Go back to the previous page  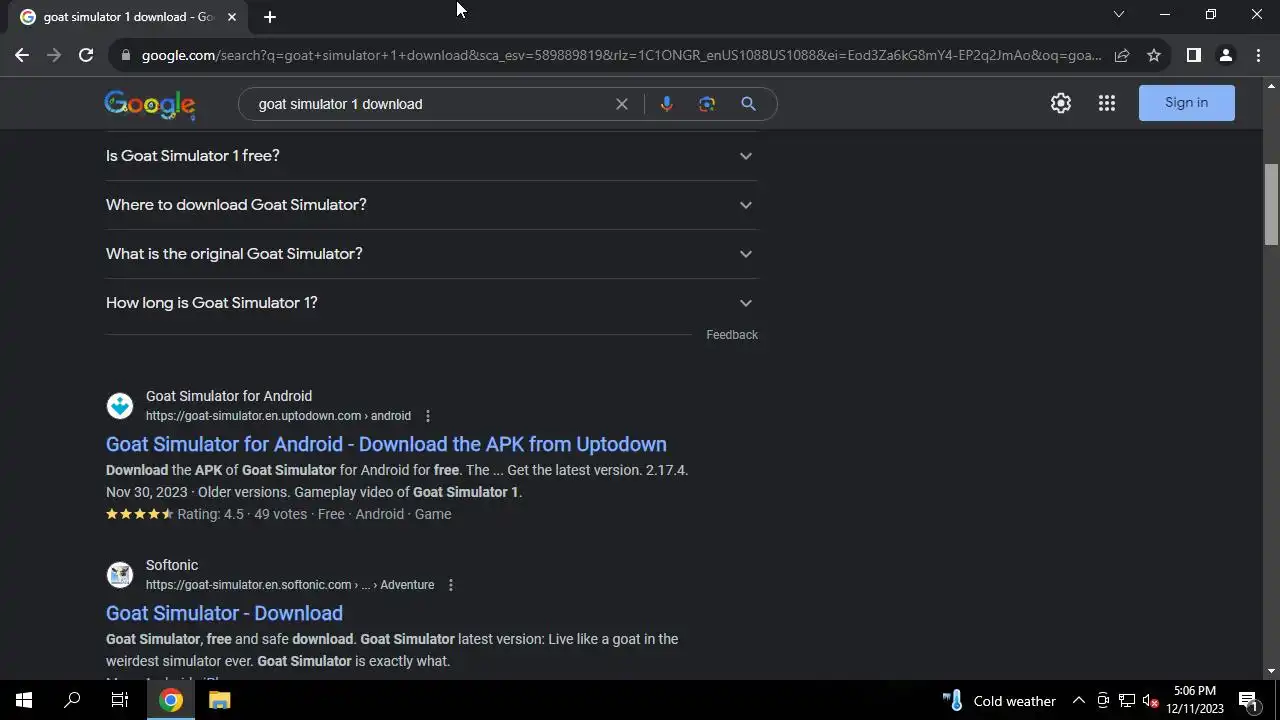tap(22, 55)
